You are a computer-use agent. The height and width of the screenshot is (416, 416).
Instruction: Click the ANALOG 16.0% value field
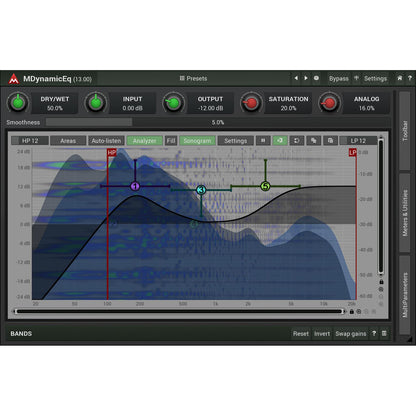coord(366,103)
